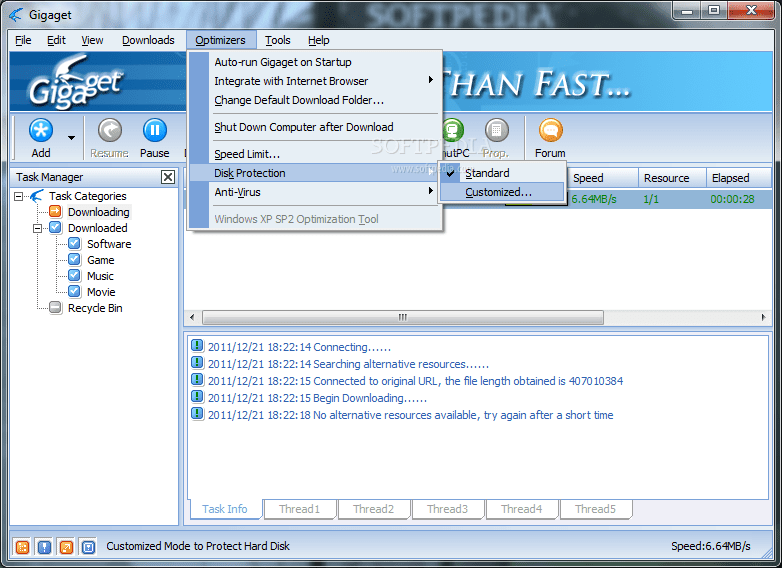The width and height of the screenshot is (782, 568).
Task: Click the 00:00:28 elapsed time cell
Action: tap(732, 199)
